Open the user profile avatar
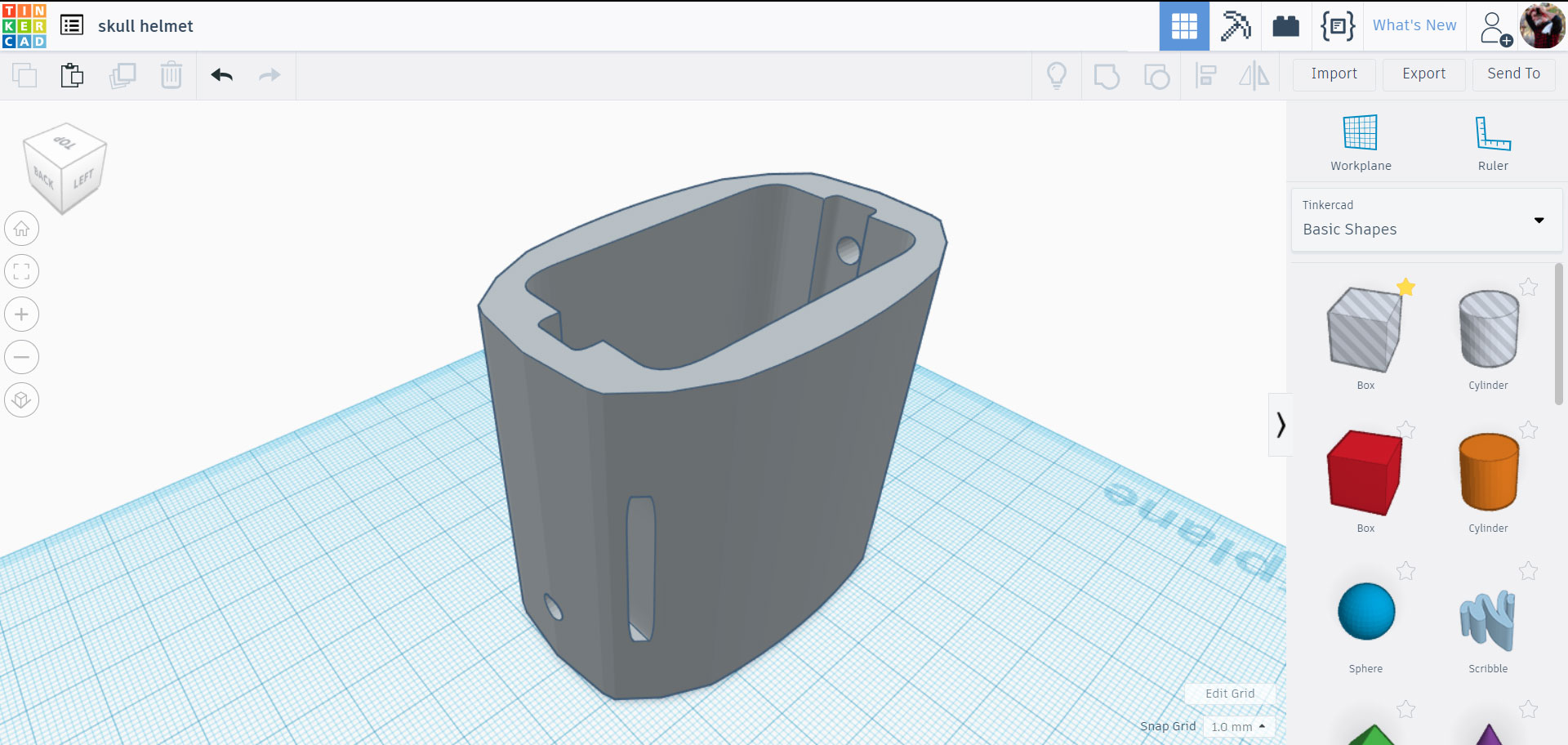This screenshot has width=1568, height=745. point(1542,26)
